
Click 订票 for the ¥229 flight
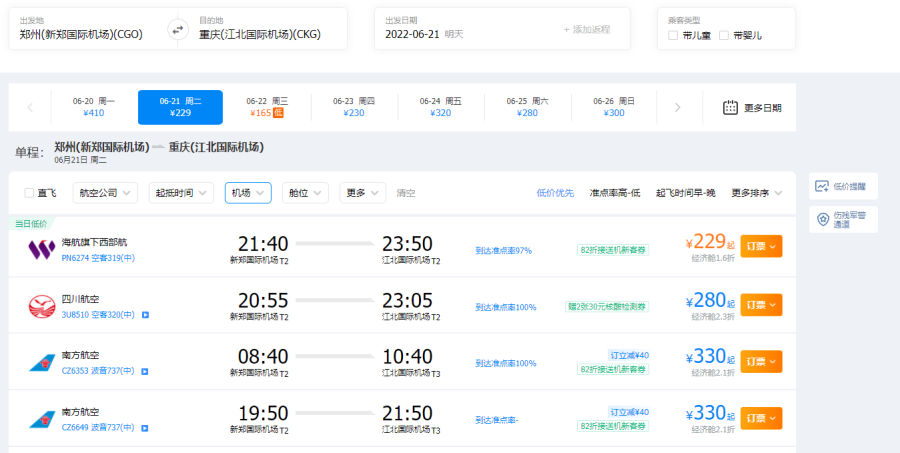pyautogui.click(x=760, y=247)
